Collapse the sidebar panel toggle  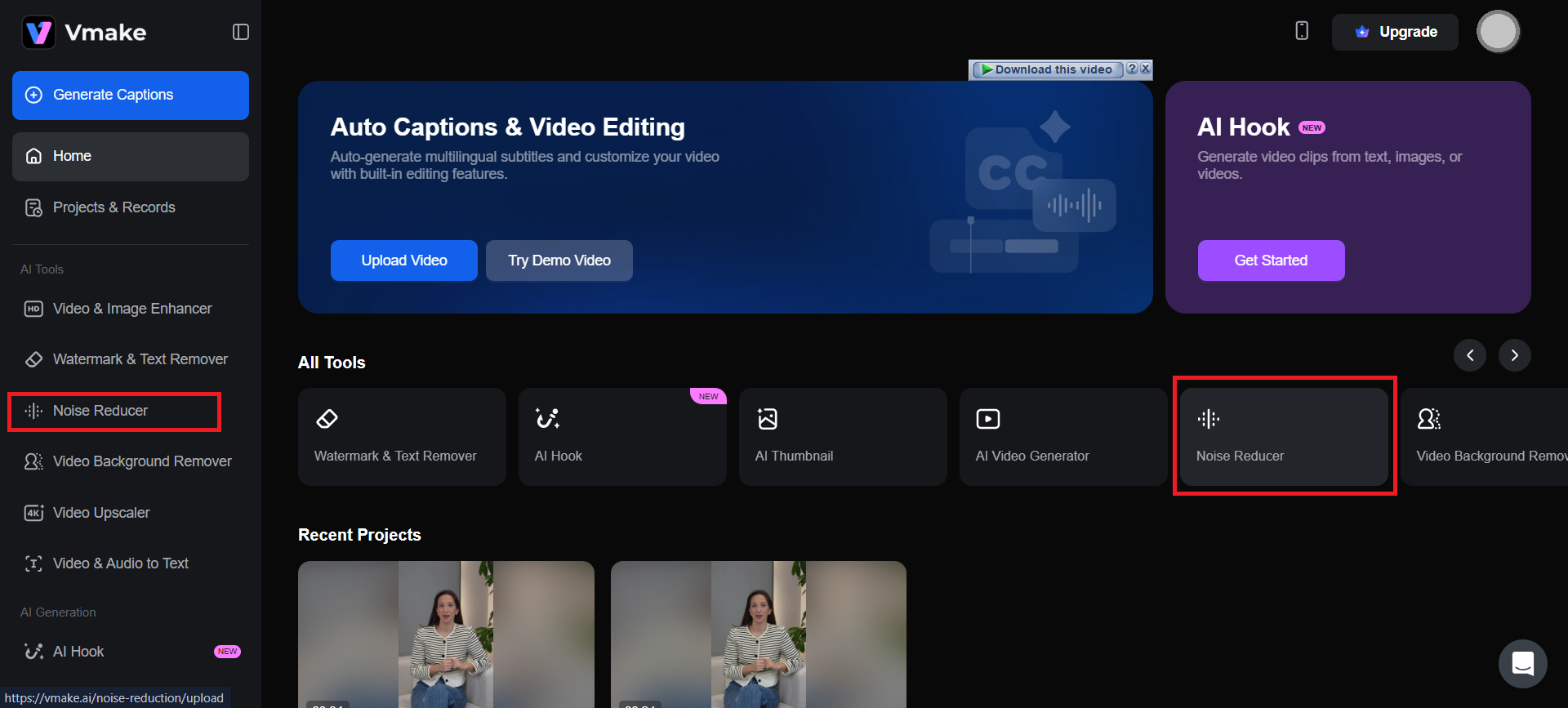click(240, 32)
